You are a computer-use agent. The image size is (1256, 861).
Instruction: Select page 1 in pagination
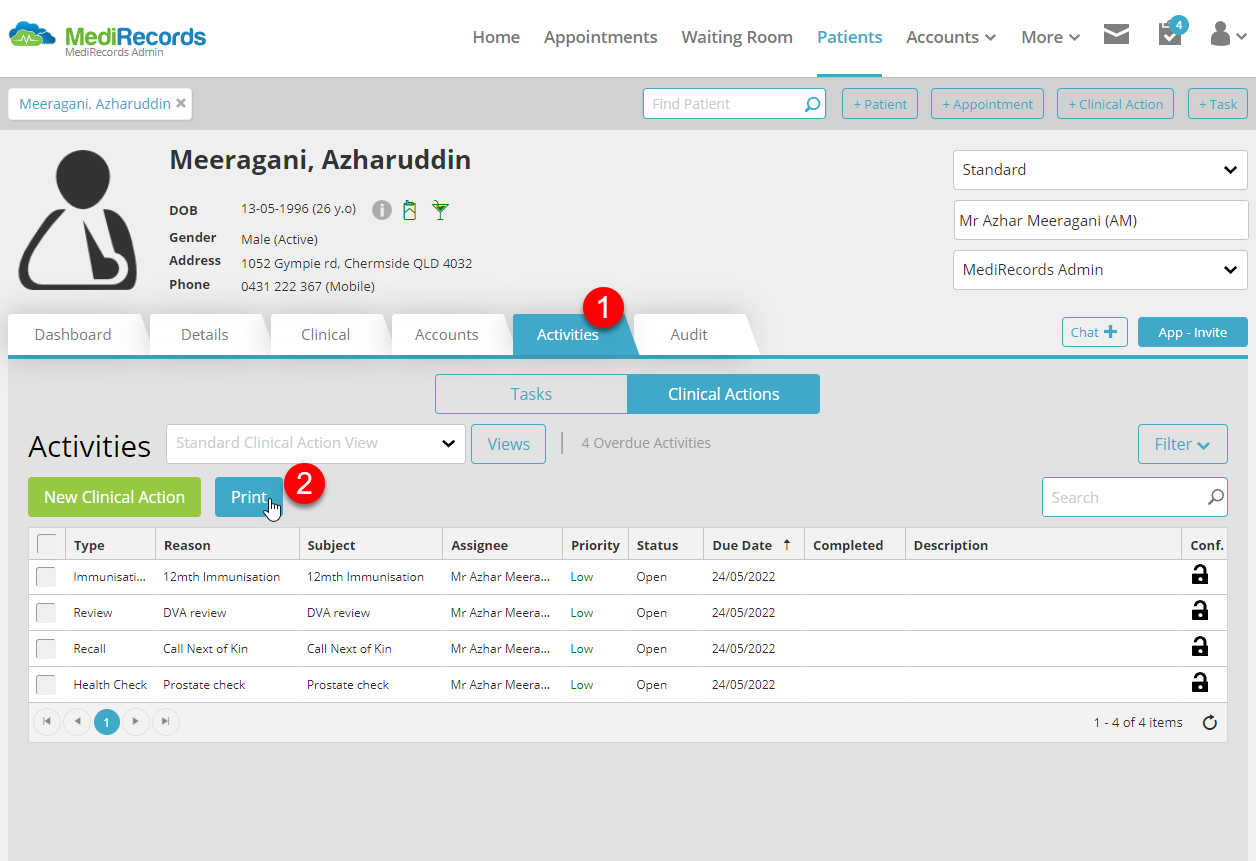point(107,721)
